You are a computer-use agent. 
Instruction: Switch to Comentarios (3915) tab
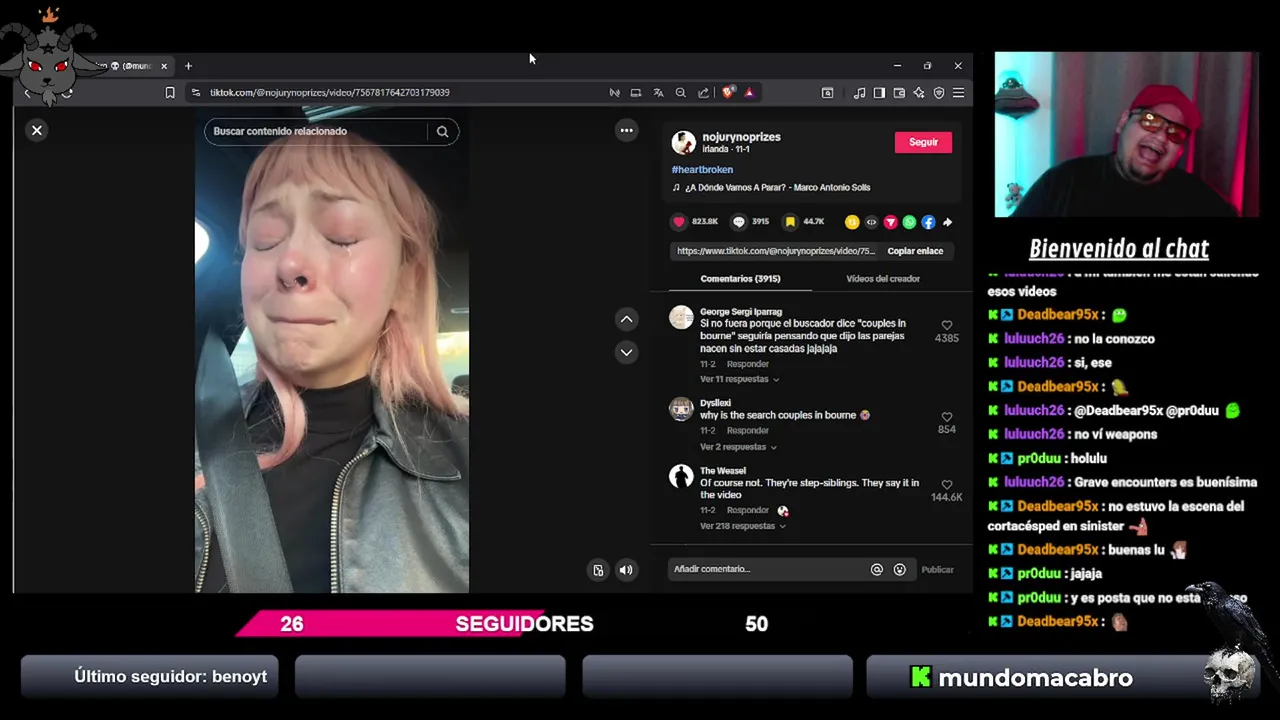tap(740, 279)
